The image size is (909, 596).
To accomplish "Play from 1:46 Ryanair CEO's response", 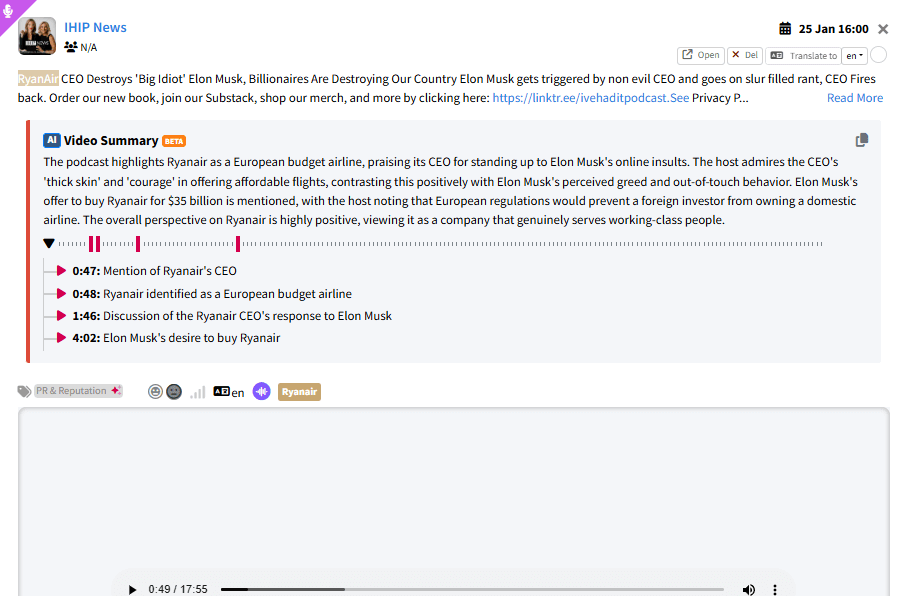I will (61, 315).
